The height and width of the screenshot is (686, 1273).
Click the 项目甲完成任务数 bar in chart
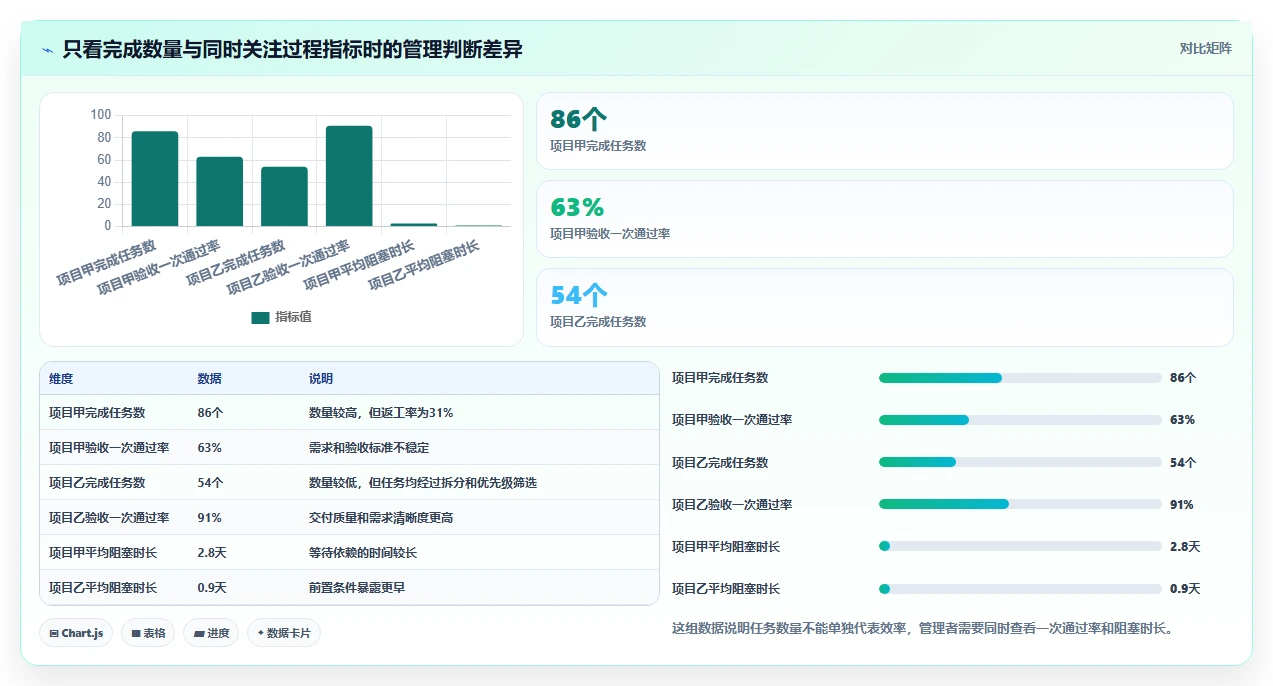pos(155,179)
